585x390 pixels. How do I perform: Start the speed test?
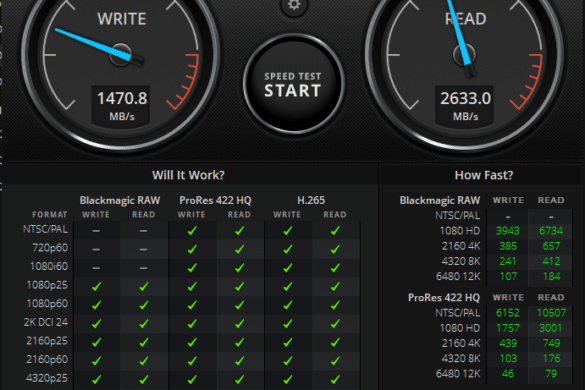(293, 84)
